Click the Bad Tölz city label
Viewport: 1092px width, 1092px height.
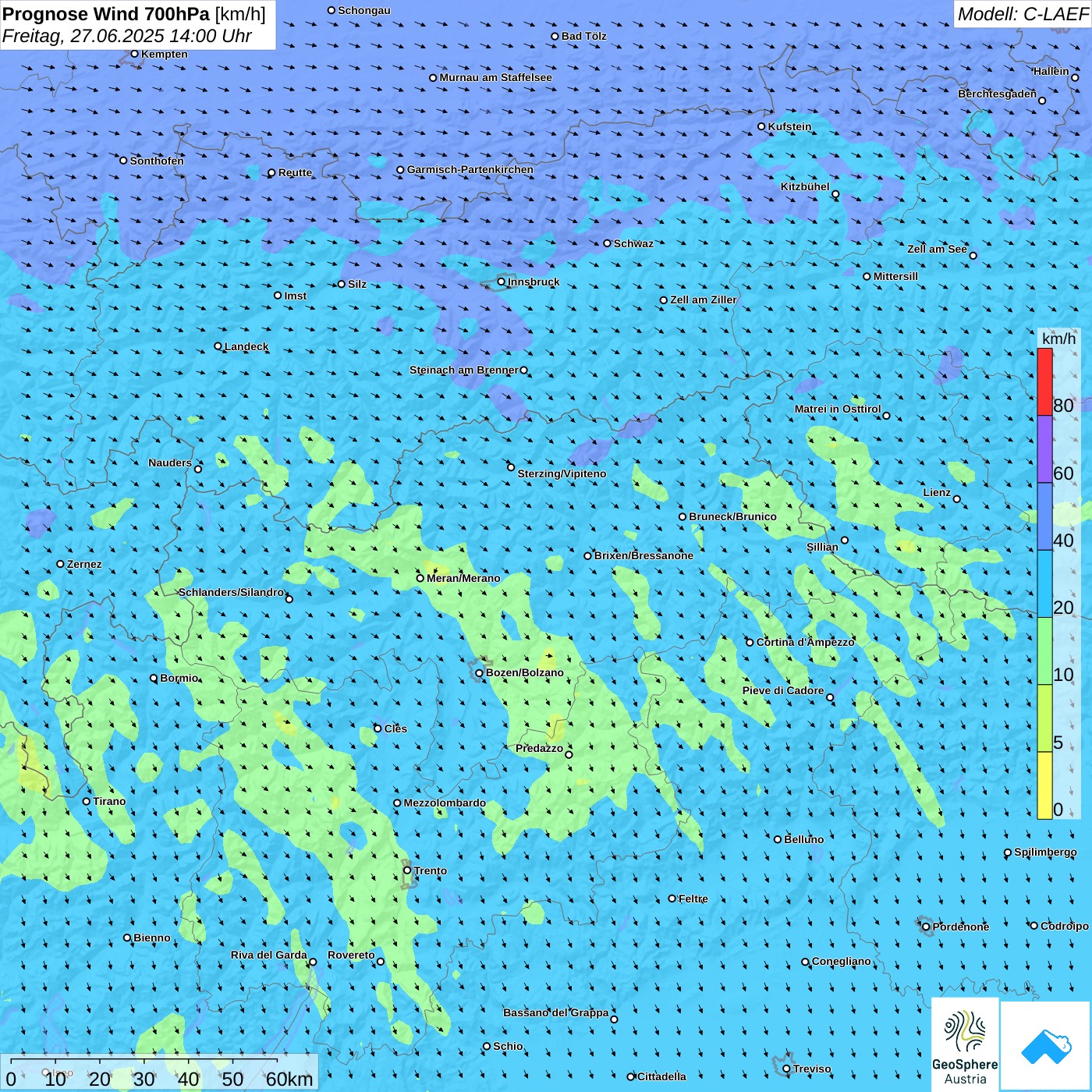pyautogui.click(x=584, y=36)
